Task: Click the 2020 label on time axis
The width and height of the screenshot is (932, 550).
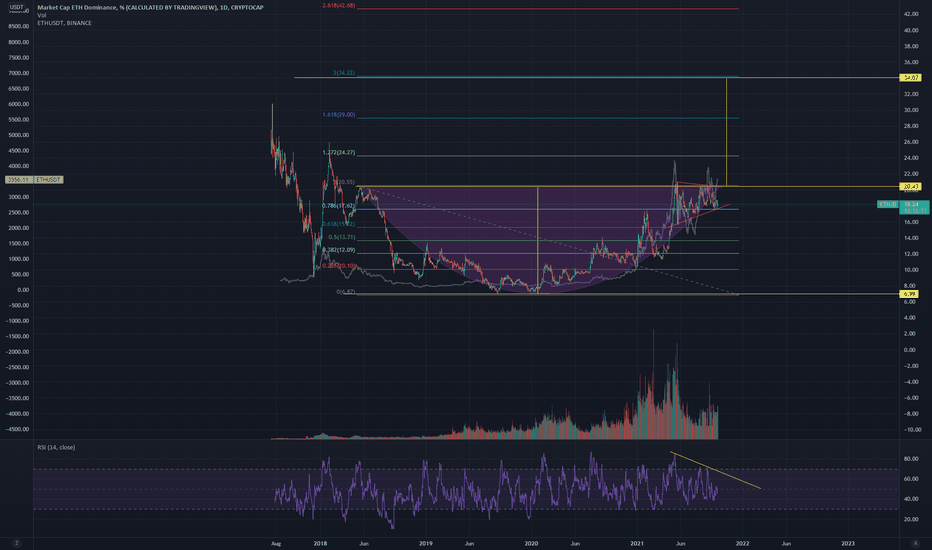Action: pyautogui.click(x=531, y=543)
